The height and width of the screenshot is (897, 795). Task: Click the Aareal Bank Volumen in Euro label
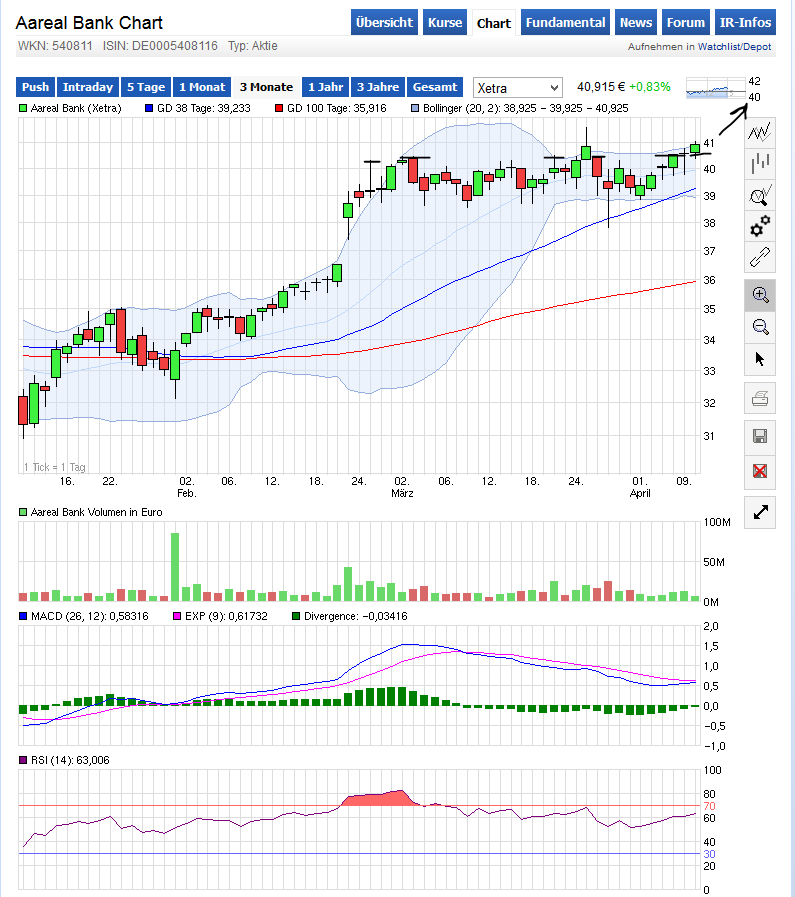pyautogui.click(x=97, y=513)
